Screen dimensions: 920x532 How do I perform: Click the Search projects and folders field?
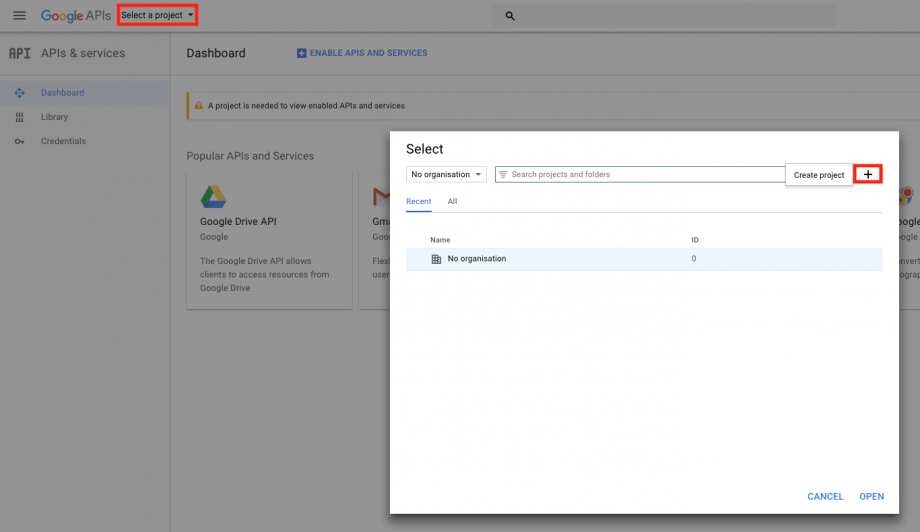[x=640, y=174]
